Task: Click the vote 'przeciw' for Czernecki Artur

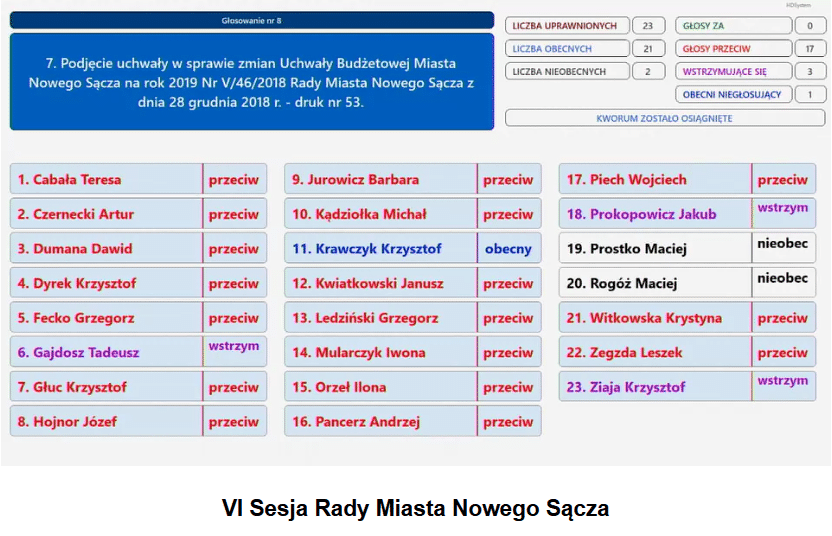Action: pos(235,213)
